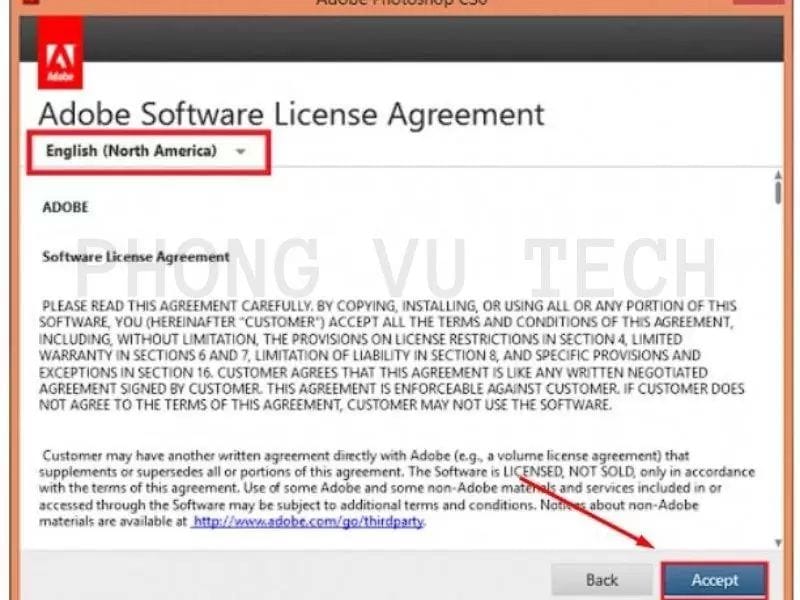Click the bold "Software License Agreement" subheading

coord(136,257)
